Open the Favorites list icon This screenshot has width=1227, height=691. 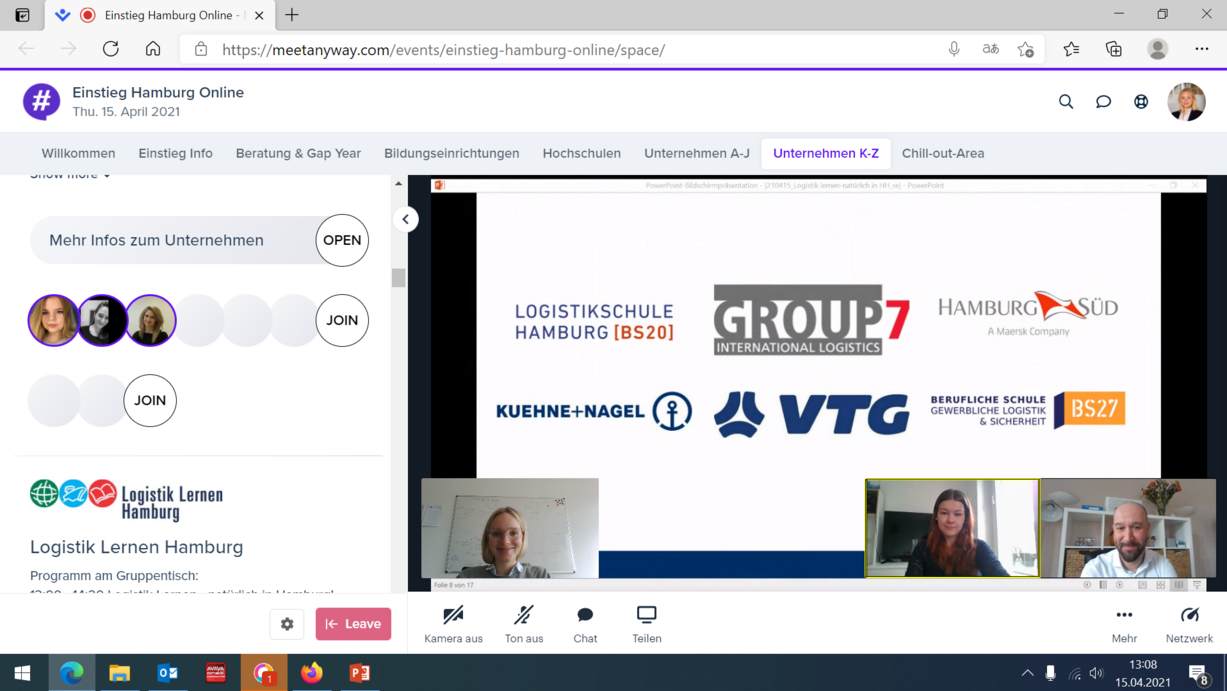point(1071,49)
